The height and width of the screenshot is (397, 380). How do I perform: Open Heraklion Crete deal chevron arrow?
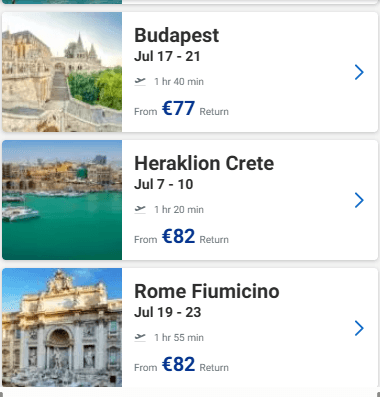pos(359,200)
